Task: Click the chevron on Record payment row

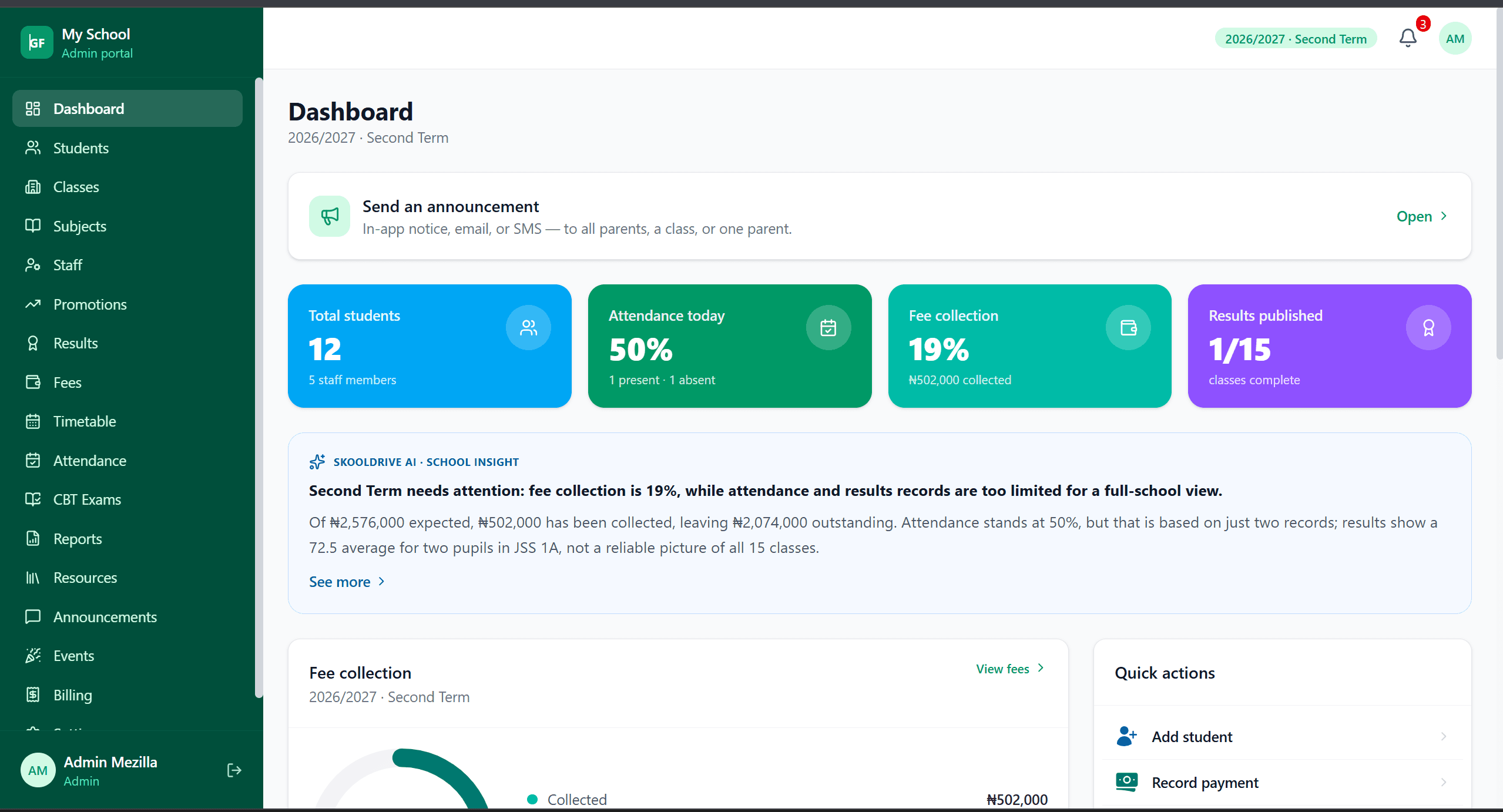Action: pyautogui.click(x=1444, y=782)
